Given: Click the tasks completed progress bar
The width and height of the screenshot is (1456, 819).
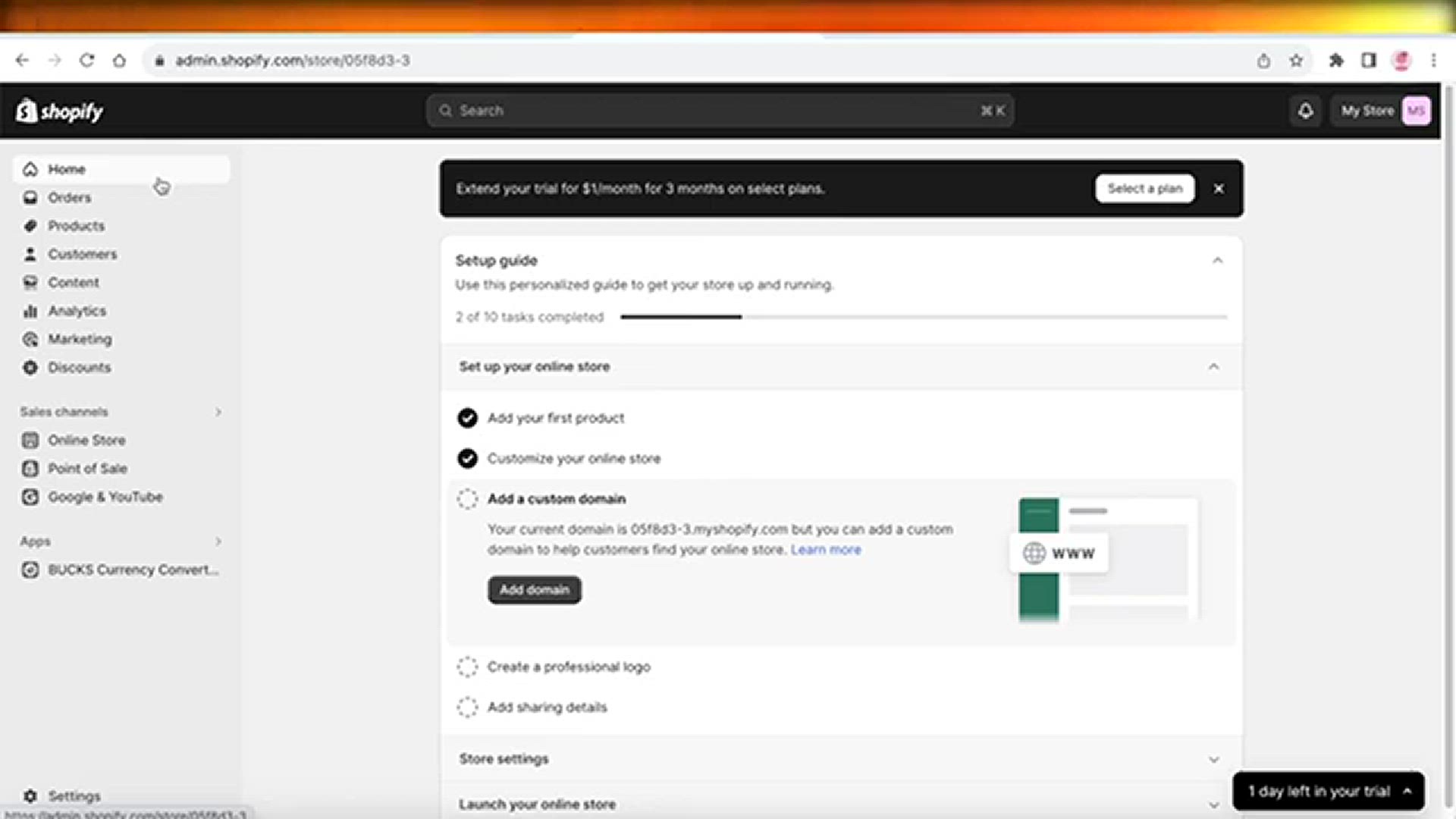Looking at the screenshot, I should pyautogui.click(x=924, y=317).
